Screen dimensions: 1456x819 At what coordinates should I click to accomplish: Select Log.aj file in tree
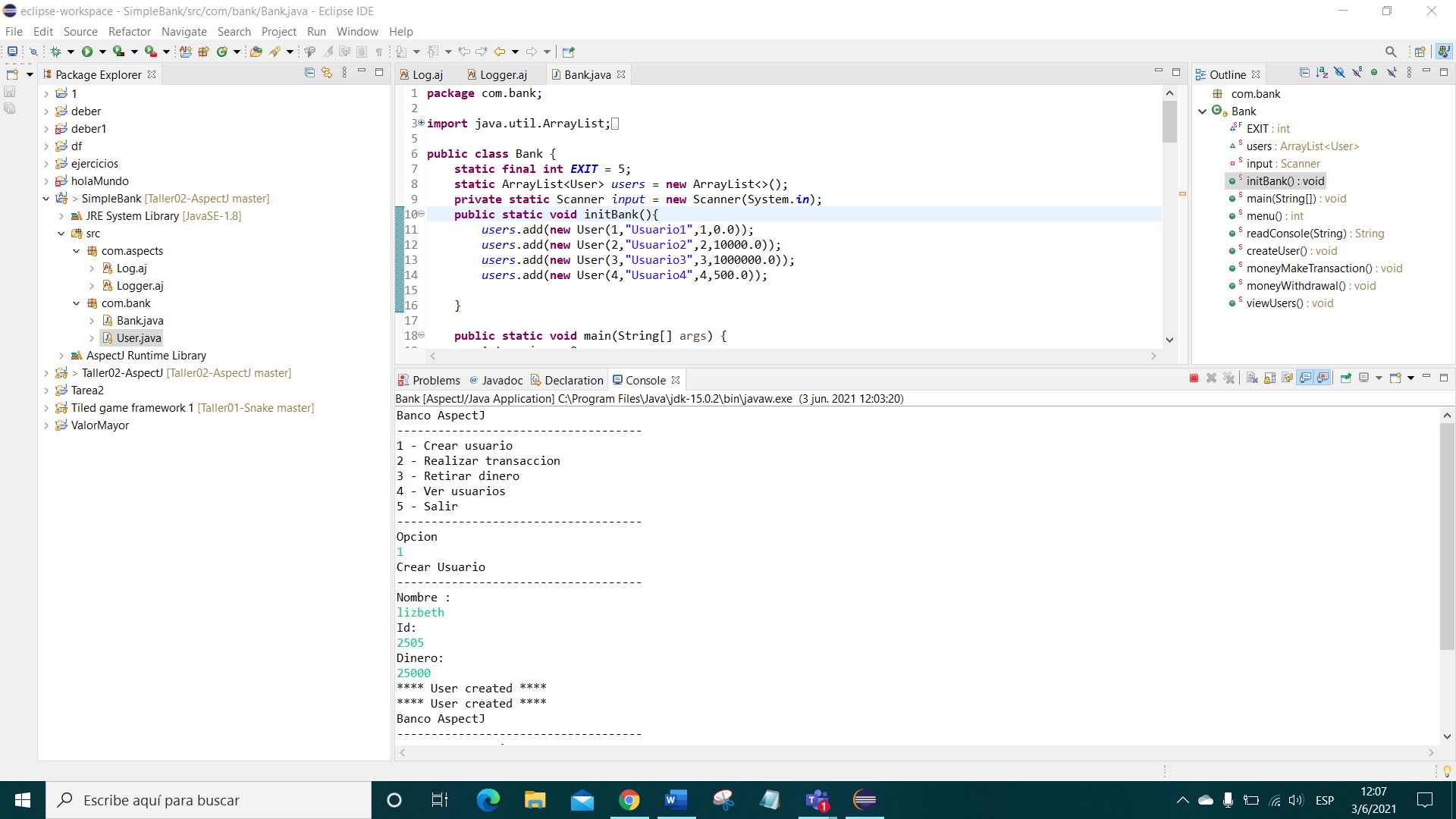click(x=124, y=268)
